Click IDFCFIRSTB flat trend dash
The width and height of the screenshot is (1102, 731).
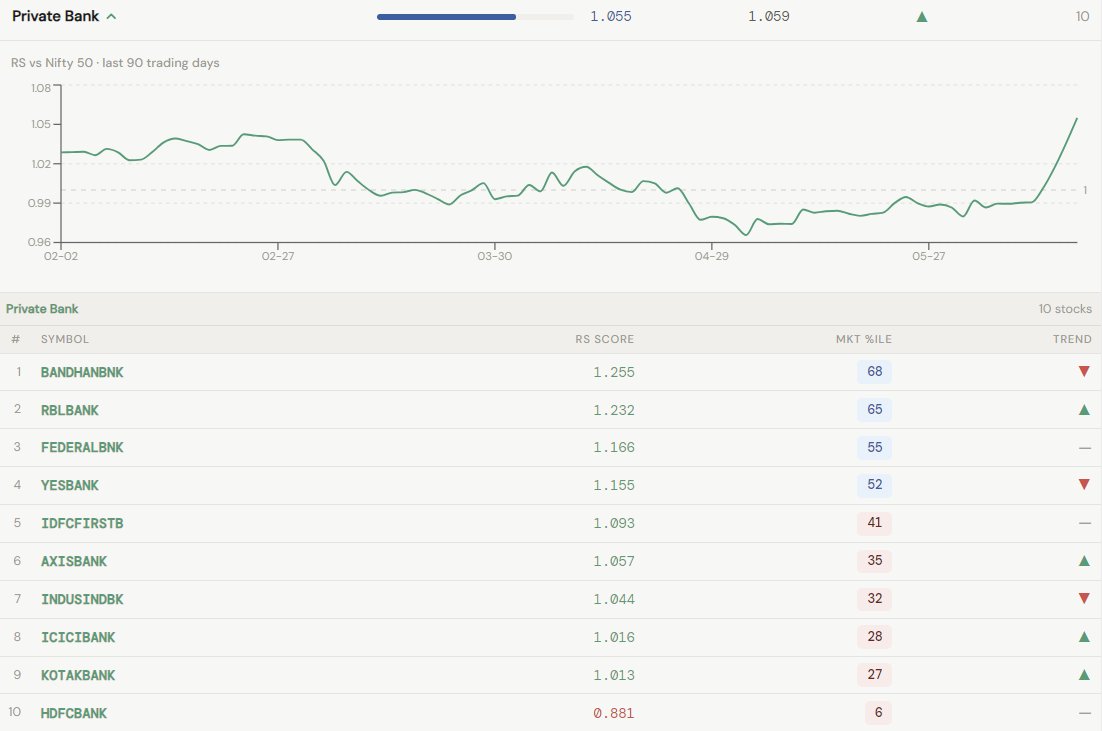(1084, 523)
